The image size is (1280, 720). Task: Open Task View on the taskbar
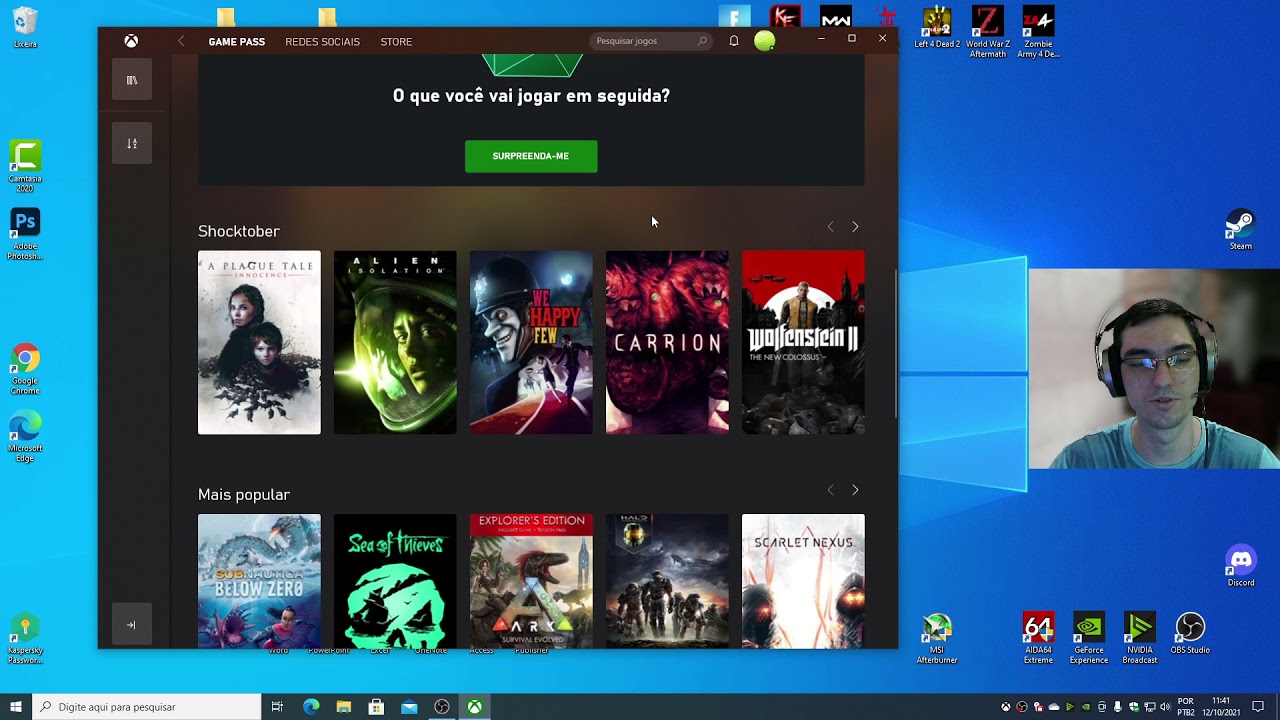[277, 707]
